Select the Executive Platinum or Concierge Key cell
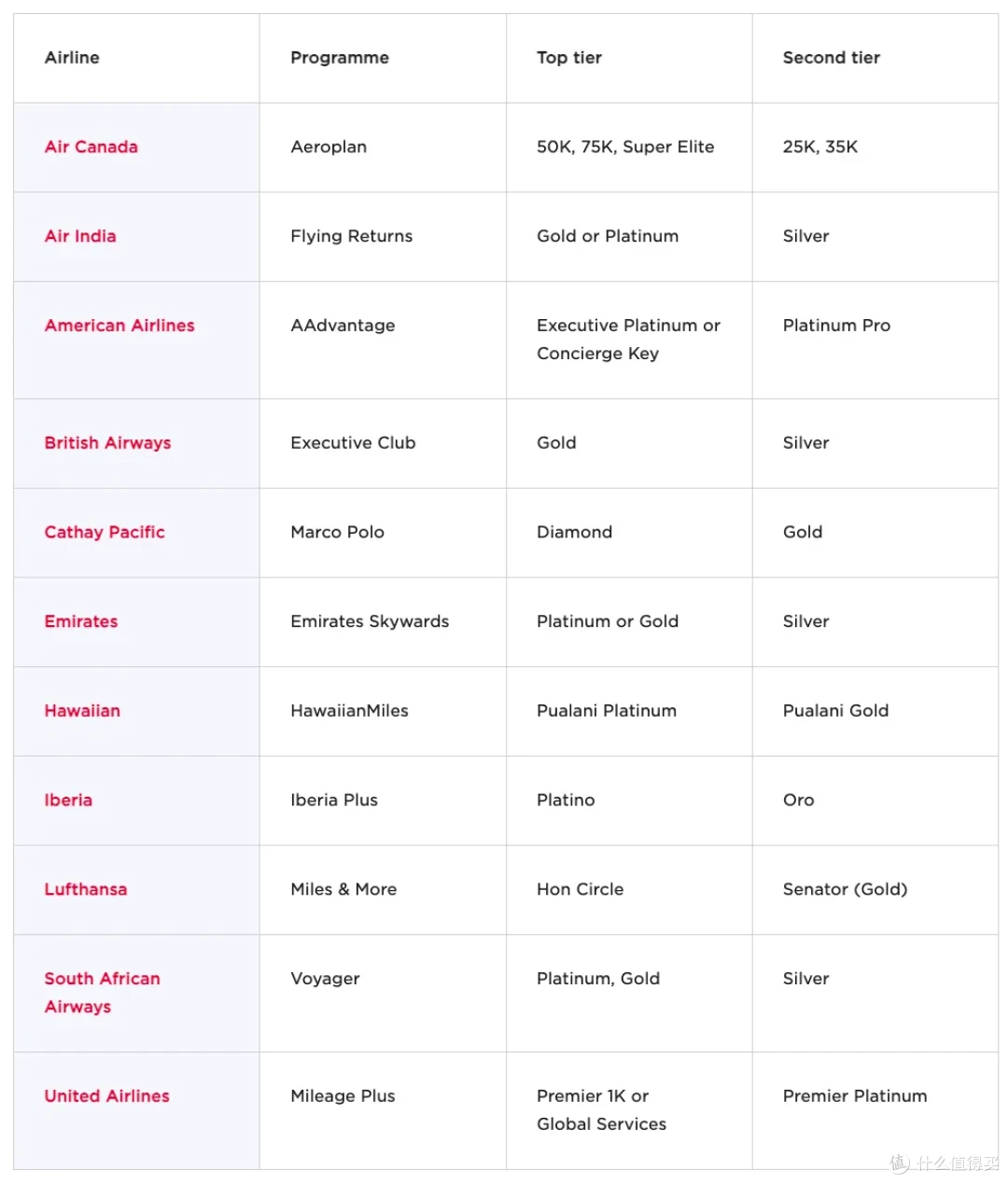Image resolution: width=1008 pixels, height=1184 pixels. coord(628,340)
